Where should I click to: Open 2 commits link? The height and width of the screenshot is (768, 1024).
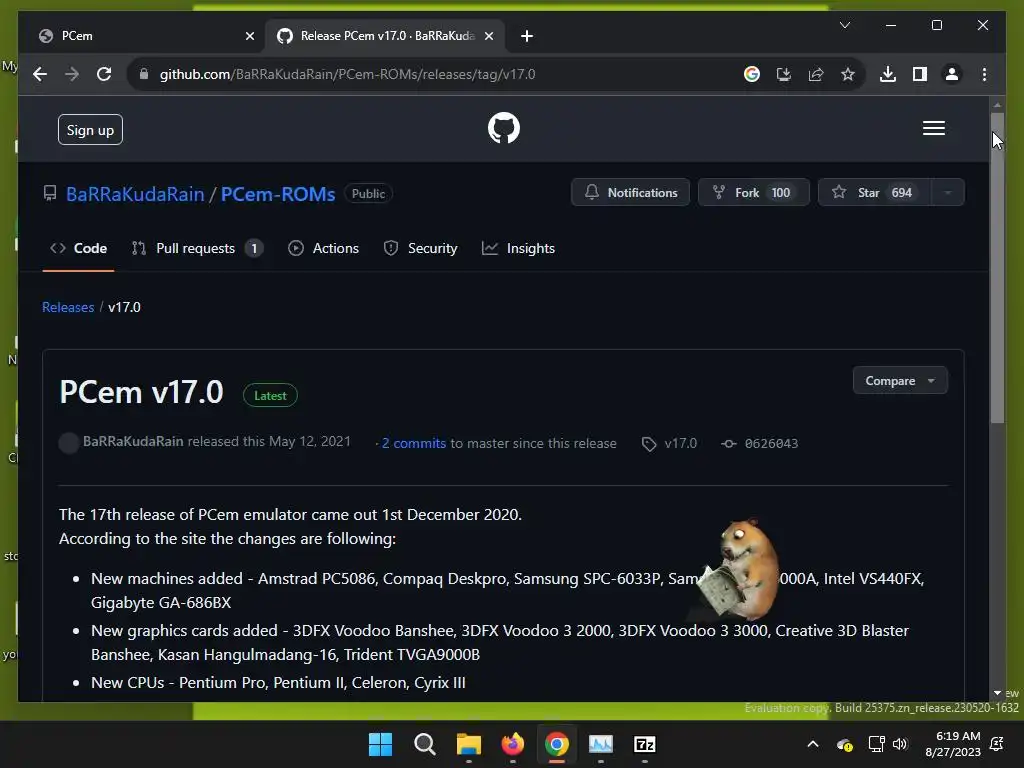[x=413, y=443]
